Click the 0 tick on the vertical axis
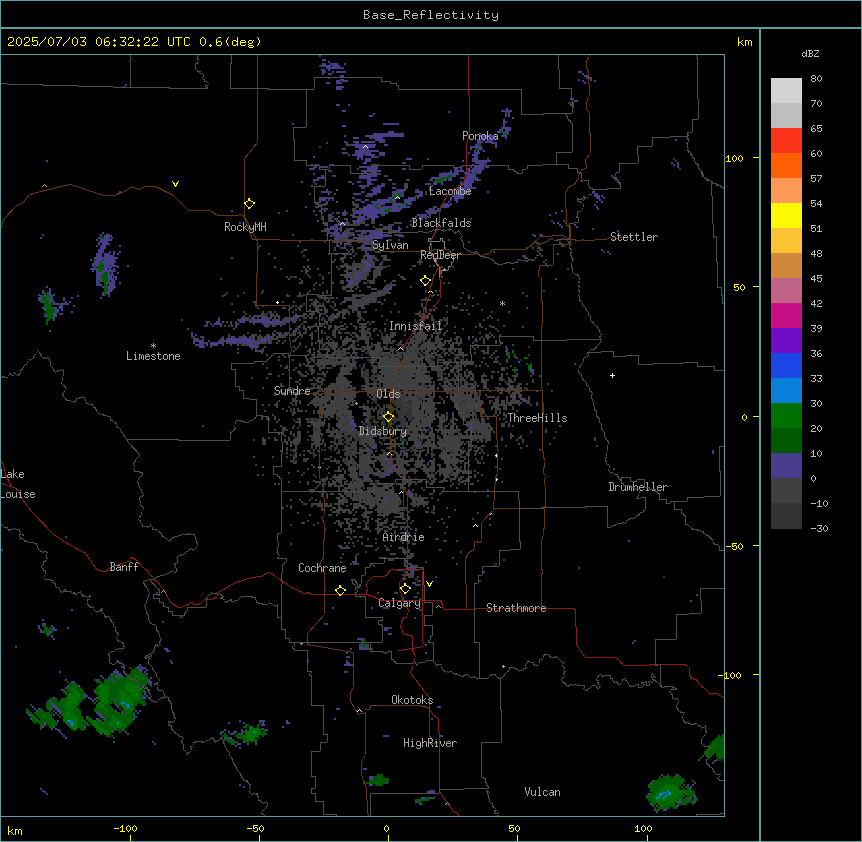 point(744,417)
